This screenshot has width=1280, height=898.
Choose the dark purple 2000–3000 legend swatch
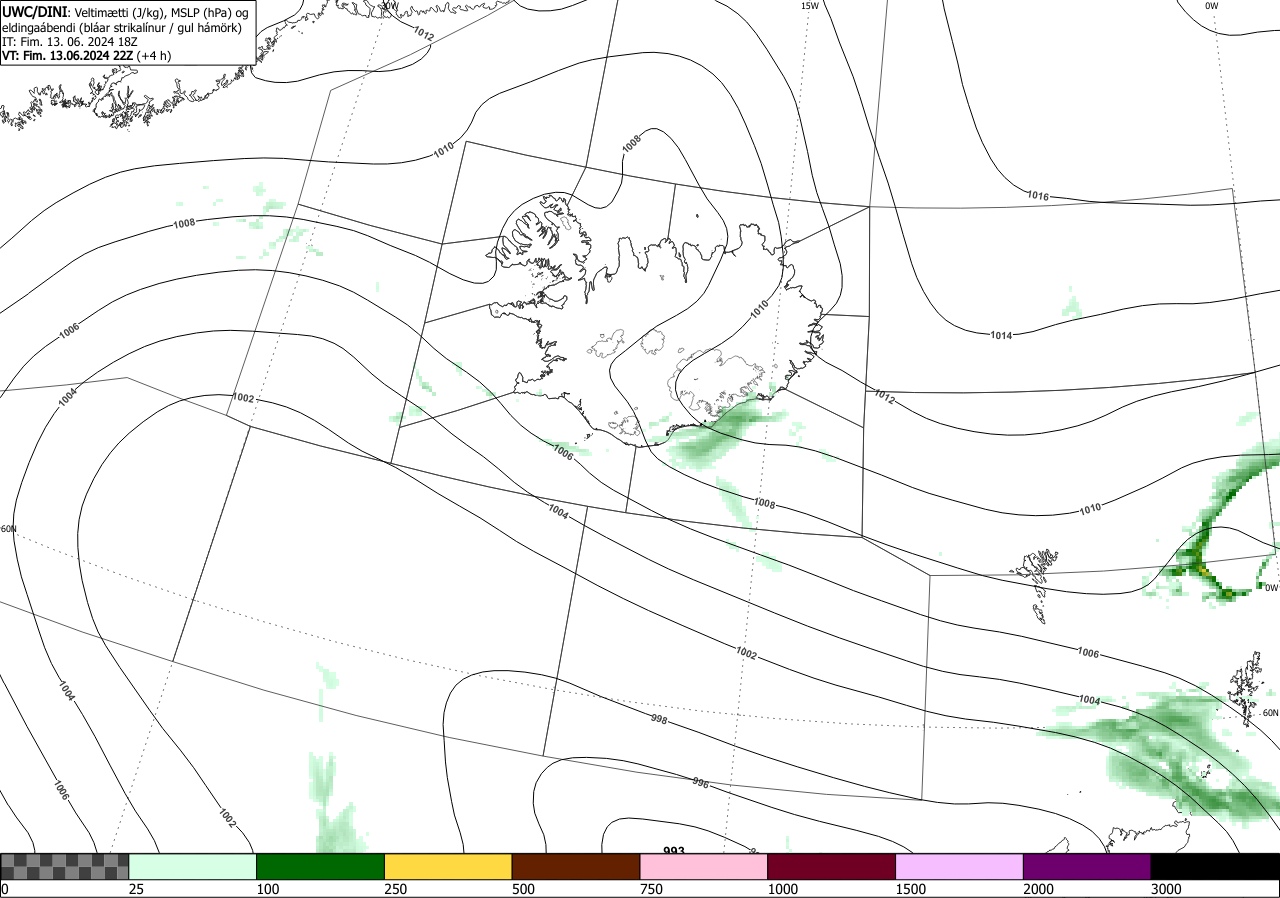tap(1087, 866)
